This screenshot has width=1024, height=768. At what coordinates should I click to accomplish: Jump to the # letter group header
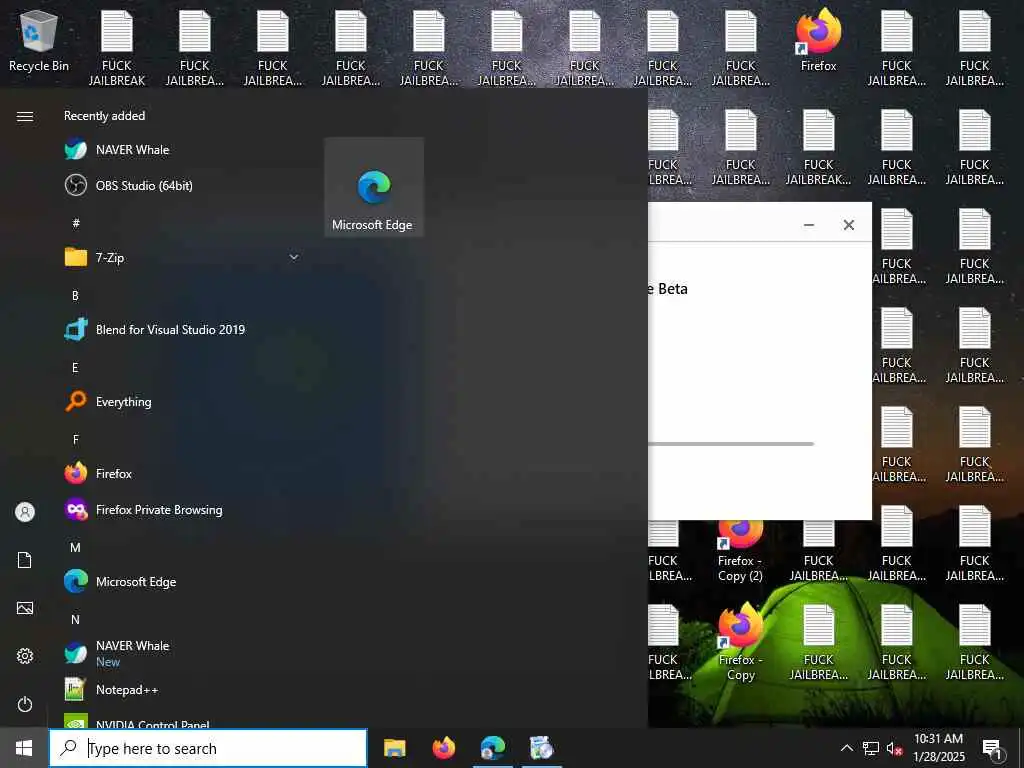(x=76, y=223)
